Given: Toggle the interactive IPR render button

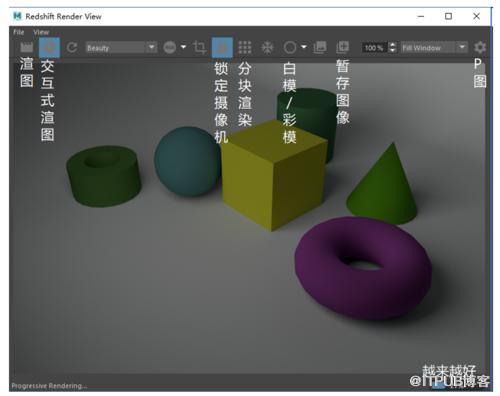Looking at the screenshot, I should coord(49,47).
